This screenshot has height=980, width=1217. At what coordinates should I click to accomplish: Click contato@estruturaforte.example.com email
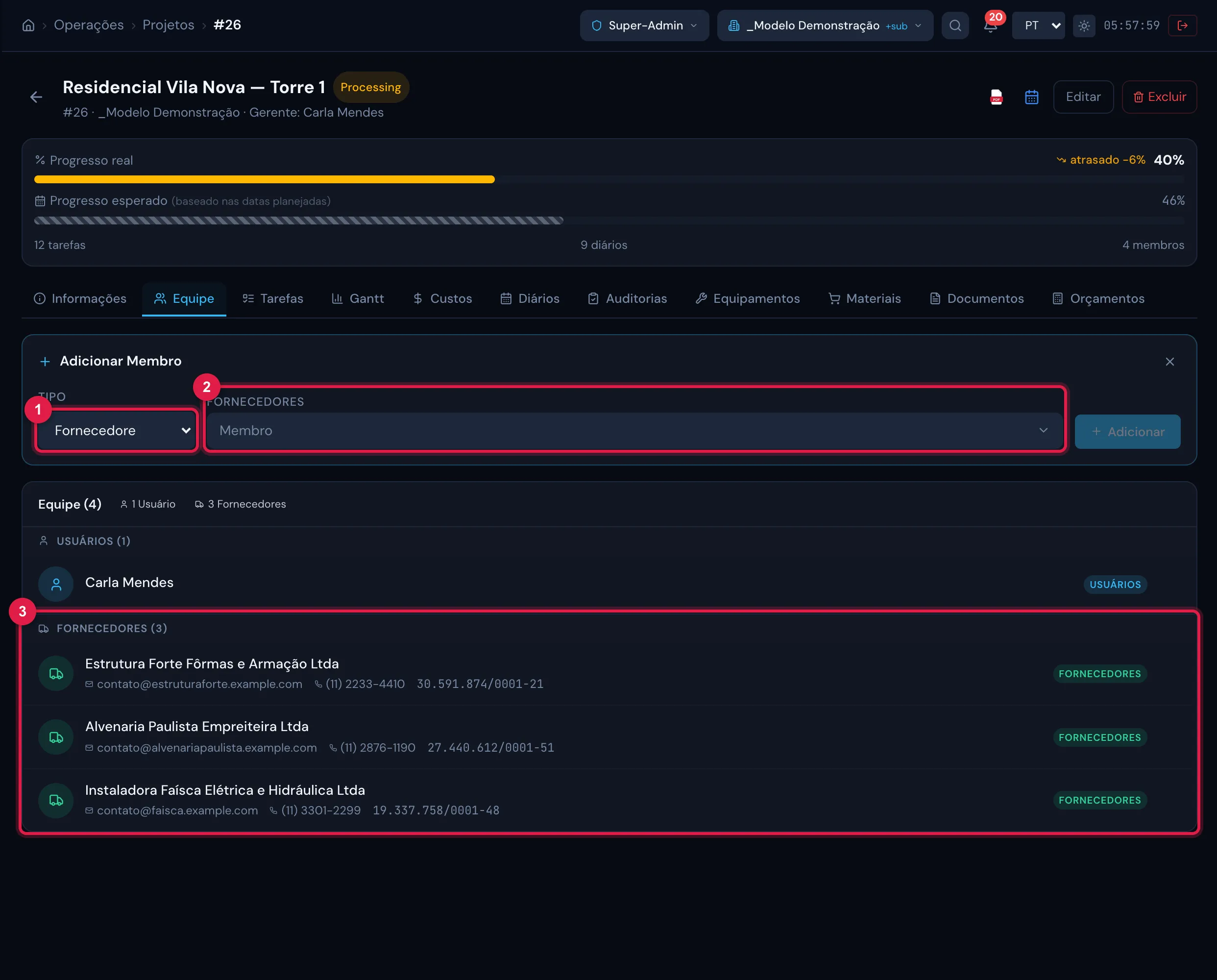pyautogui.click(x=199, y=684)
